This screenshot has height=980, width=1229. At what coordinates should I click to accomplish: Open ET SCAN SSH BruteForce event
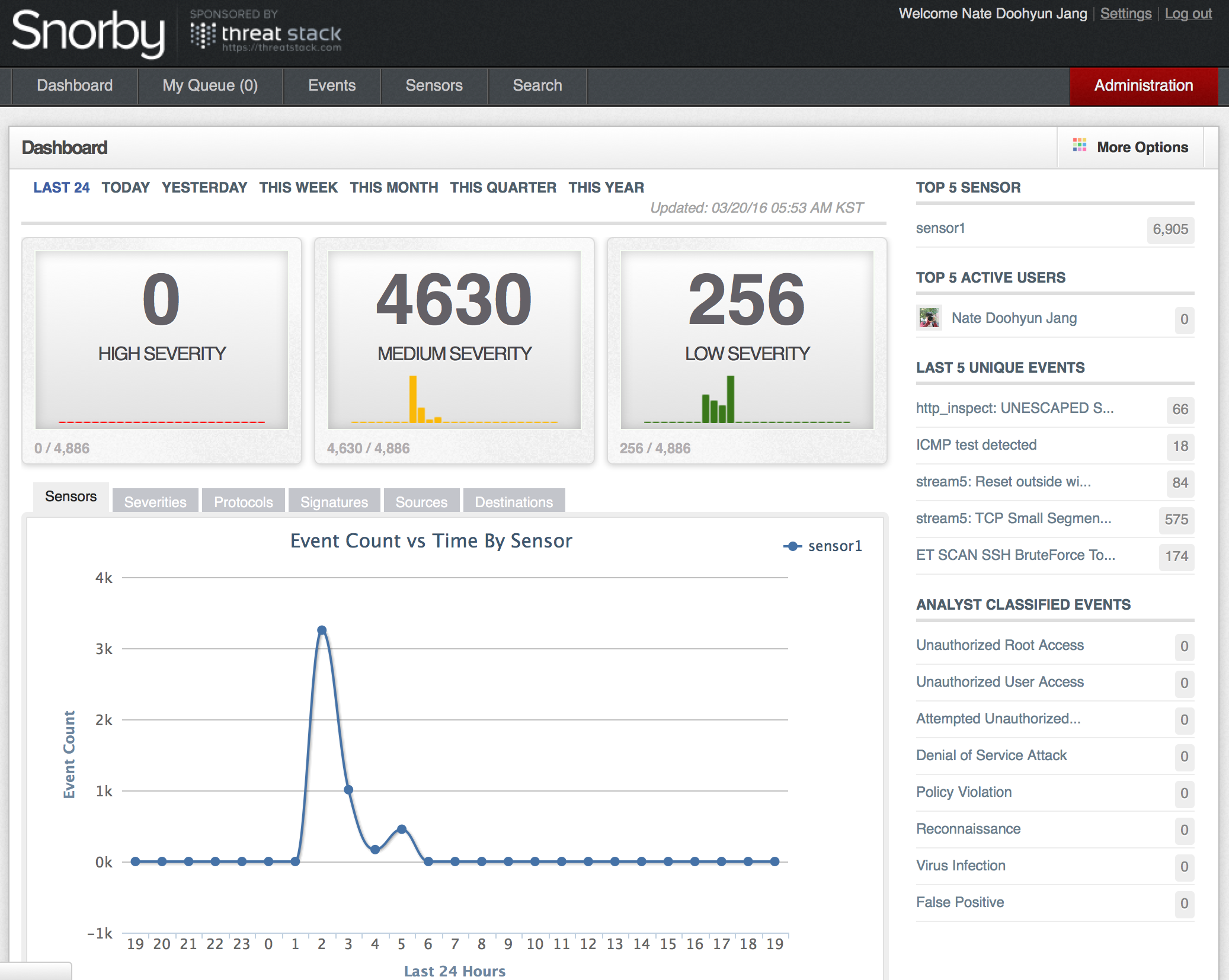click(1015, 555)
